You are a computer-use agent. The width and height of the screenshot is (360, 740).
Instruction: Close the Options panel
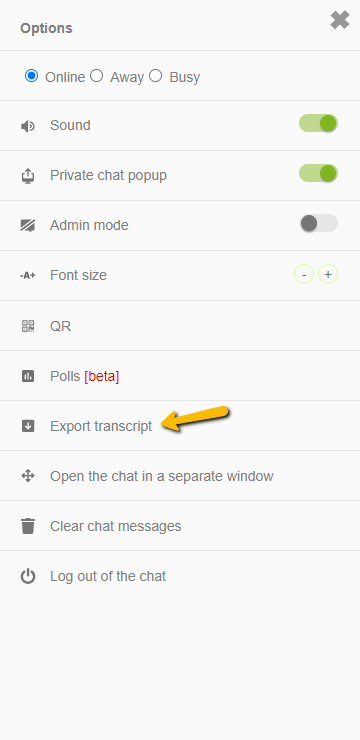[340, 20]
